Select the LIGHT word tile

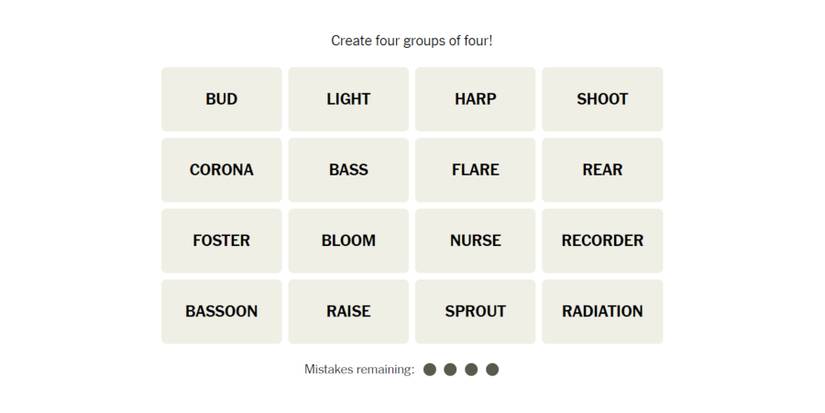click(348, 99)
